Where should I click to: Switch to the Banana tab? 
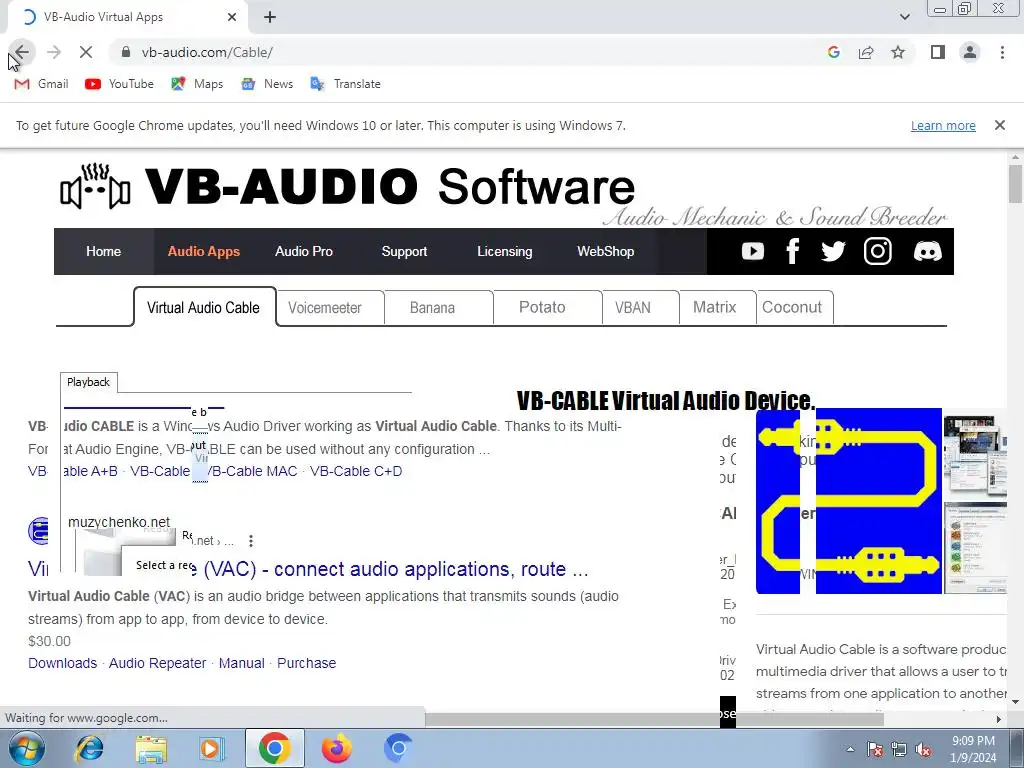point(438,308)
